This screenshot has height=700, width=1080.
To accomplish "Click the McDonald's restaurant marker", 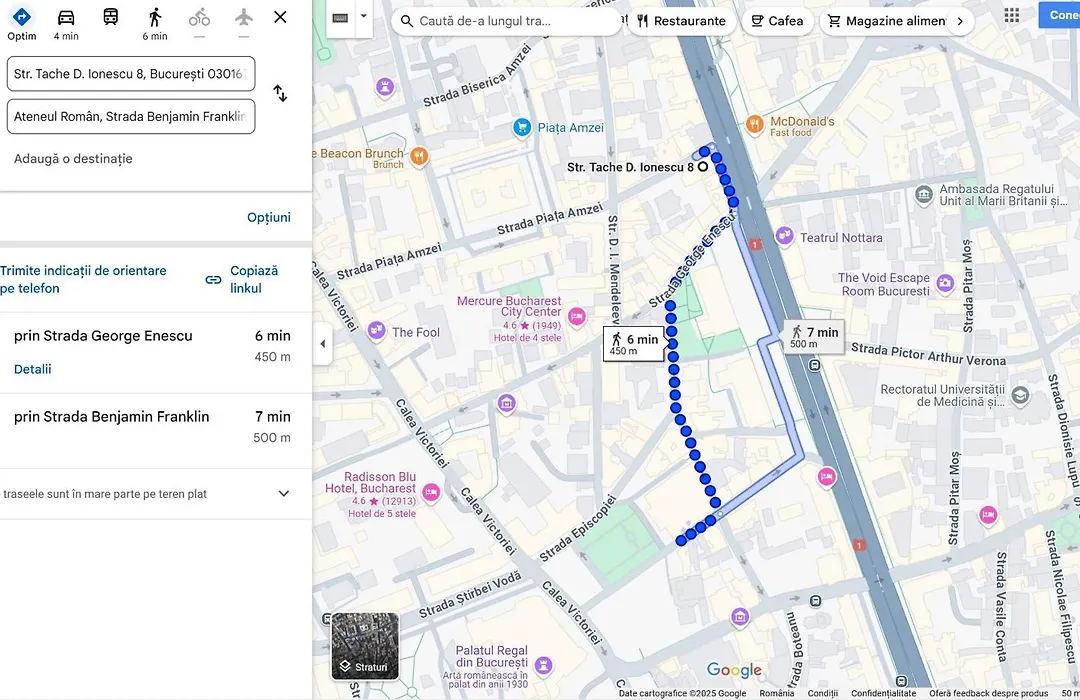I will tap(755, 125).
